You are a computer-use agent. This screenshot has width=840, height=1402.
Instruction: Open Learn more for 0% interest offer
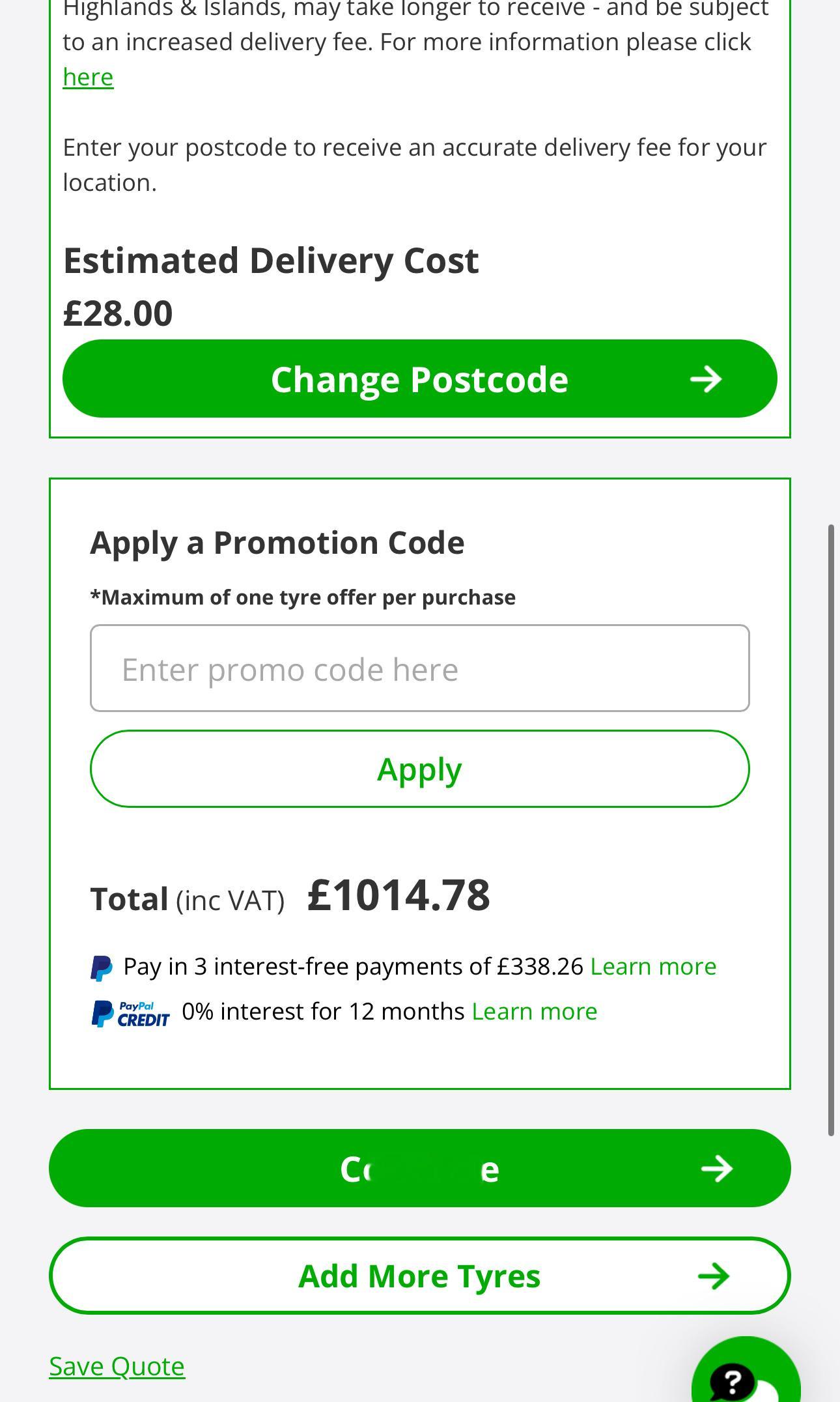pyautogui.click(x=535, y=1011)
